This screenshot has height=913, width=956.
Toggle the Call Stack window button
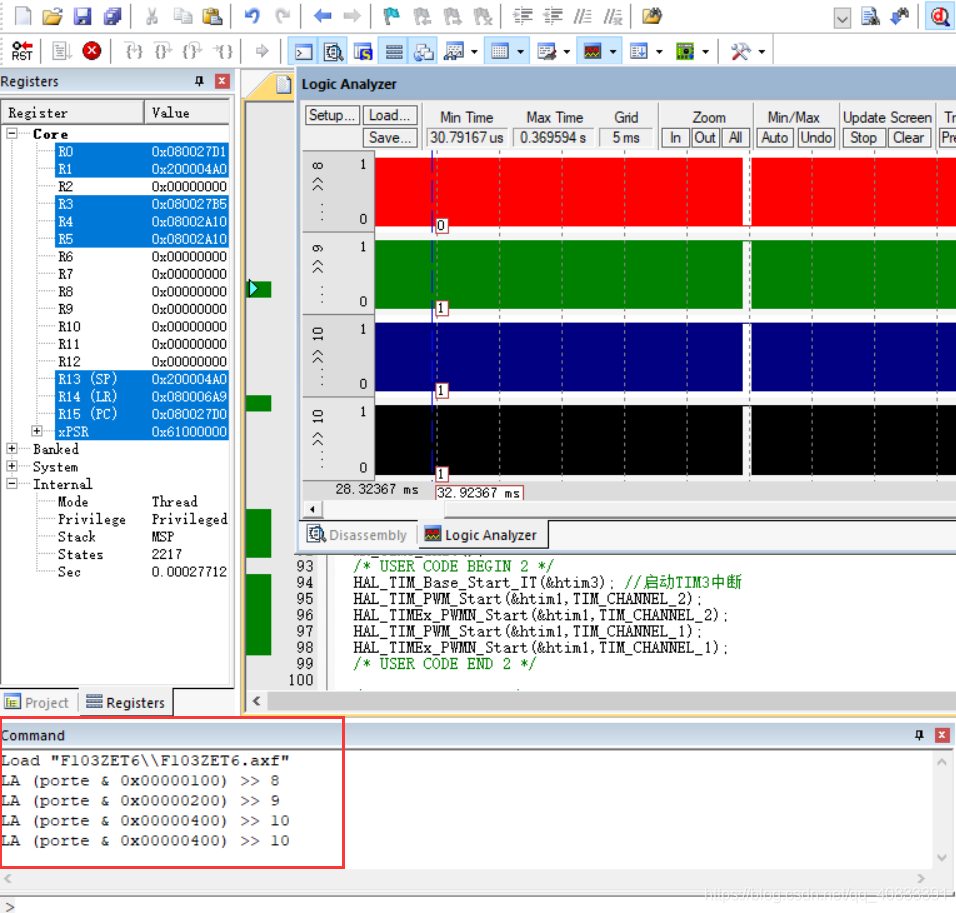424,52
